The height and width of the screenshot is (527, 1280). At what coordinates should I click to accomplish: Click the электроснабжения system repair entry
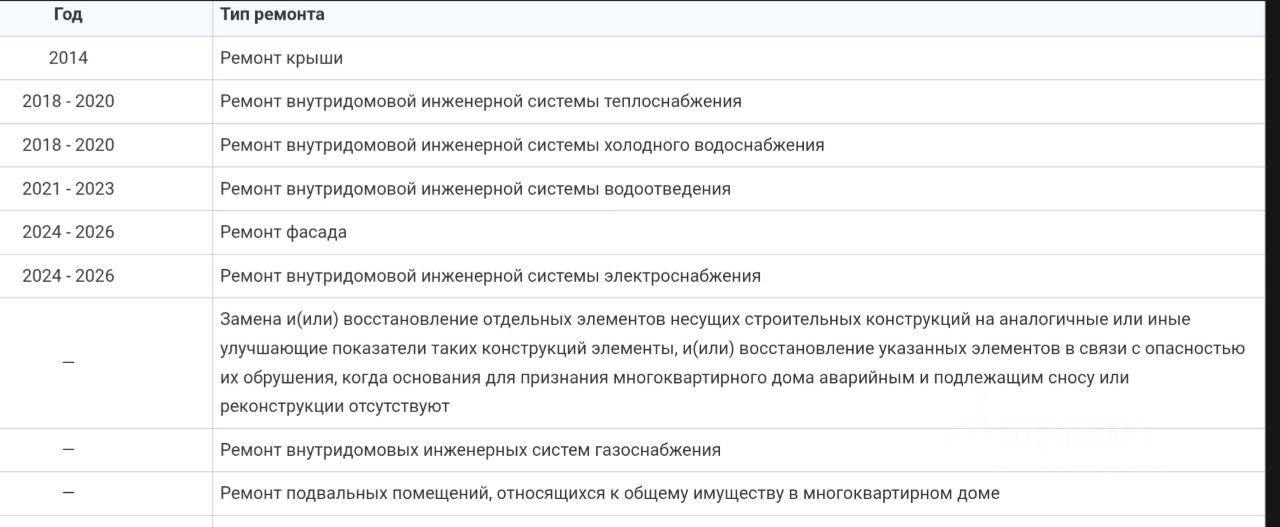[490, 276]
